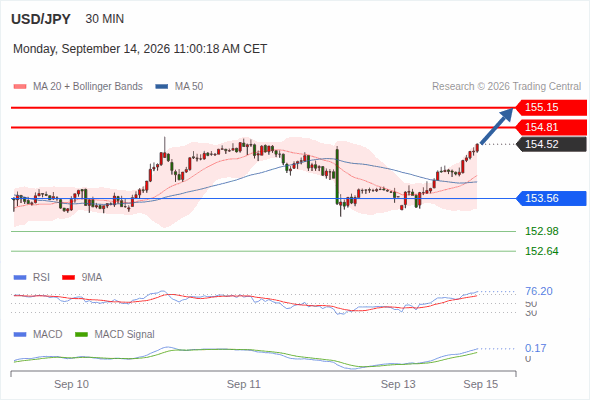Click the red 9MA legend swatch
Screen dimensions: 590x400
pos(68,278)
